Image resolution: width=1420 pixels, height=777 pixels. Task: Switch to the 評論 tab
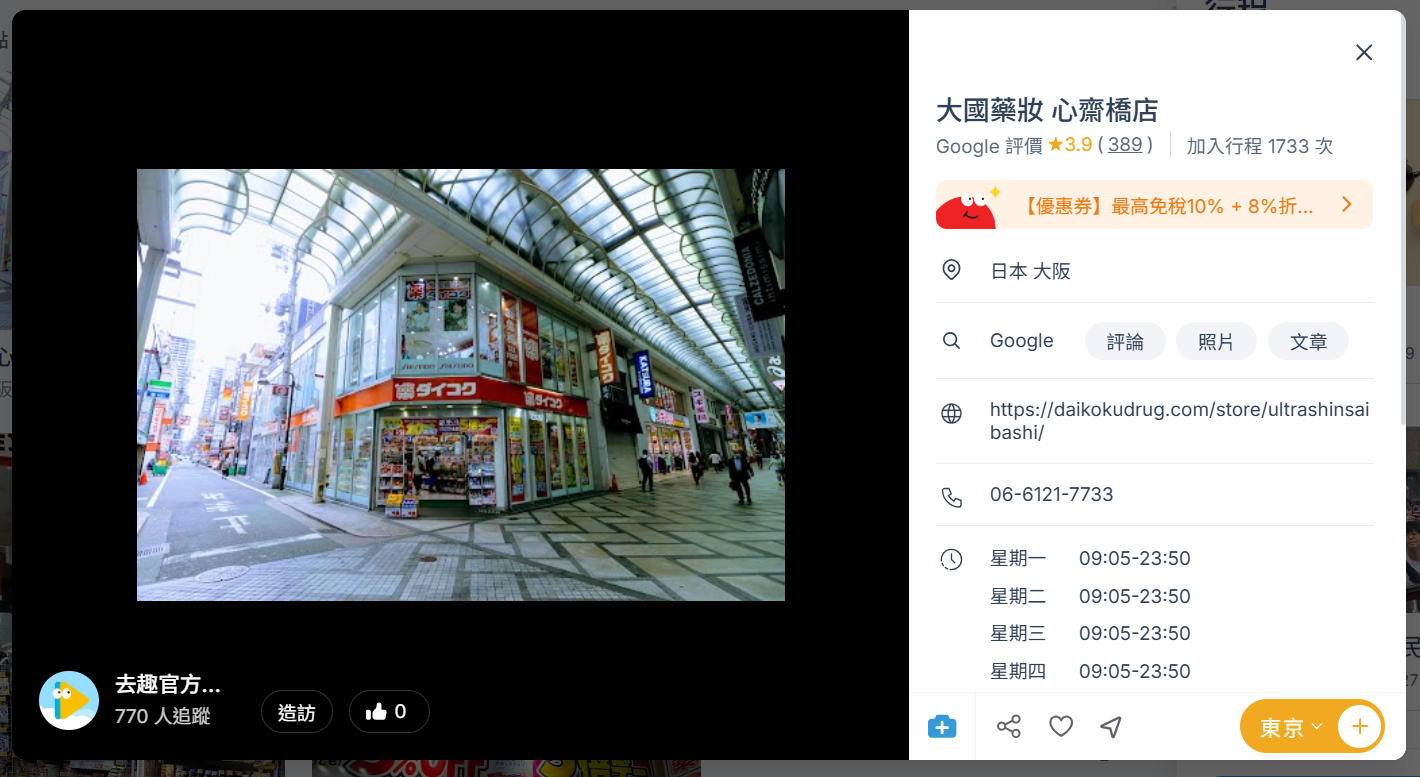[x=1125, y=340]
